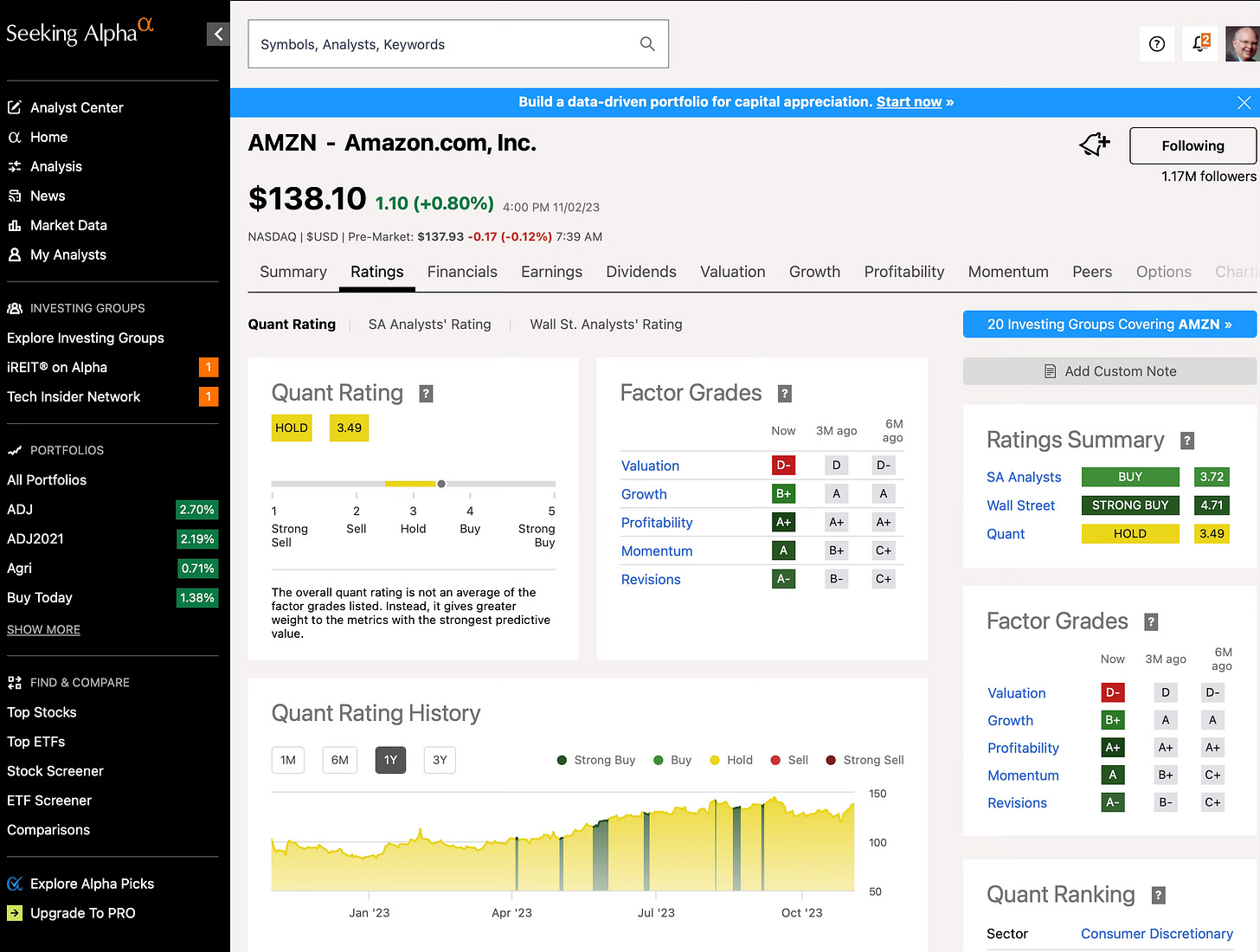The width and height of the screenshot is (1260, 952).
Task: Switch to the Valuation tab
Action: [733, 272]
